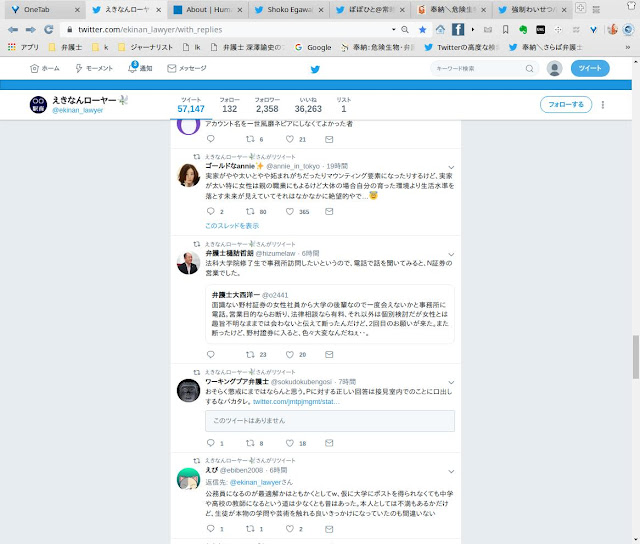This screenshot has height=544, width=640.
Task: Click the browser forward arrow
Action: tap(31, 29)
